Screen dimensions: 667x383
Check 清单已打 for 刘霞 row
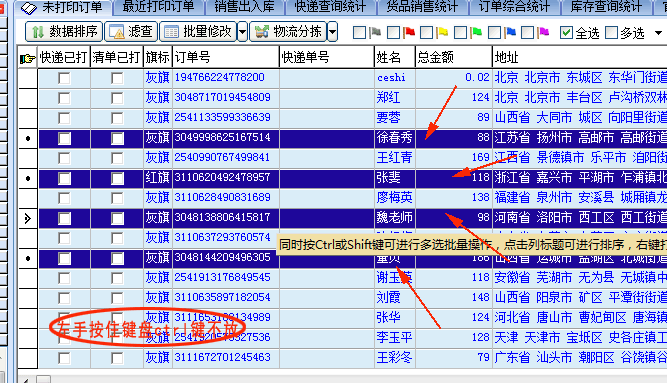(117, 298)
